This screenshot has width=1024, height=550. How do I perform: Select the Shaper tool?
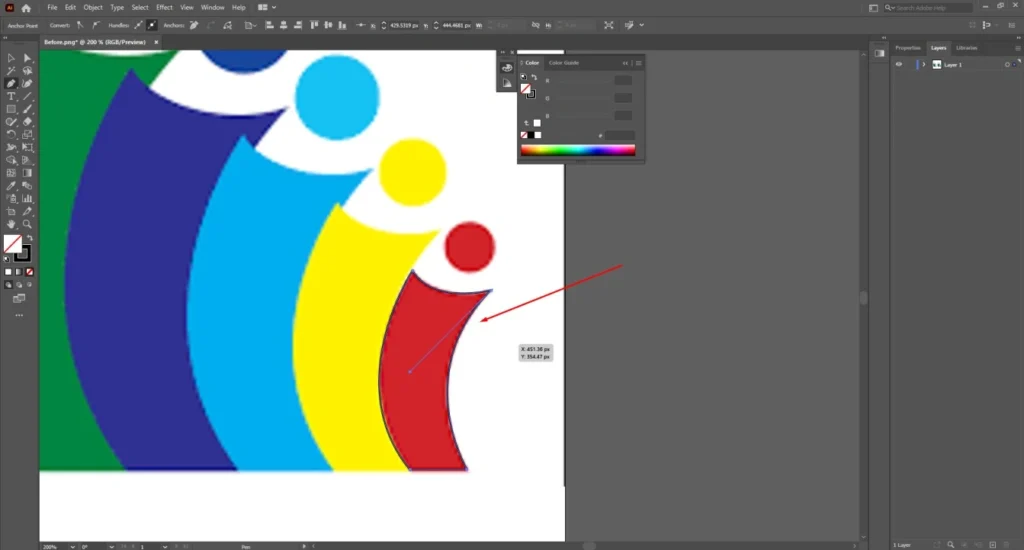click(x=11, y=122)
